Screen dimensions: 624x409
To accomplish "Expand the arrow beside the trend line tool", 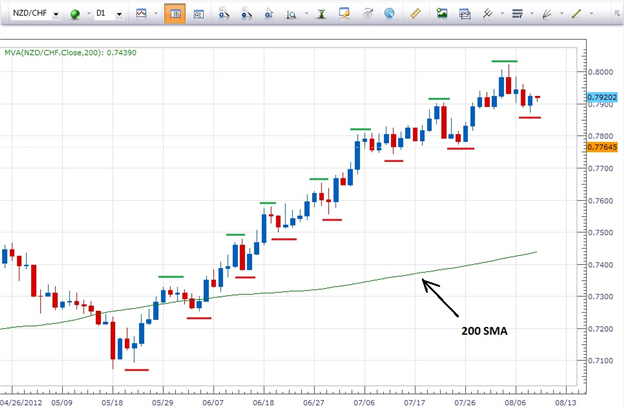I will [591, 16].
